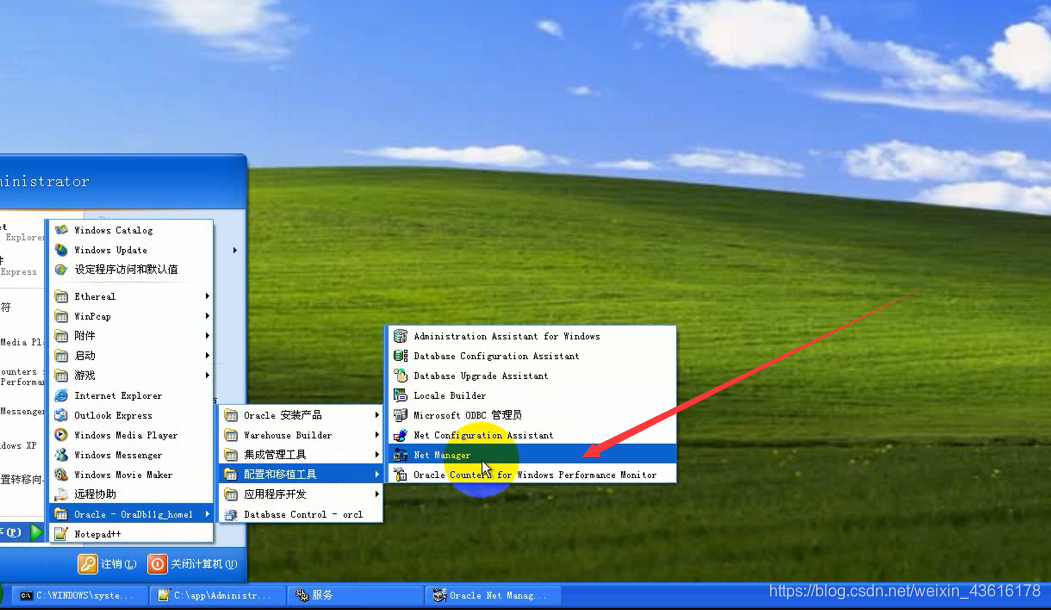
Task: Click the Database Control - orcl icon
Action: click(231, 514)
